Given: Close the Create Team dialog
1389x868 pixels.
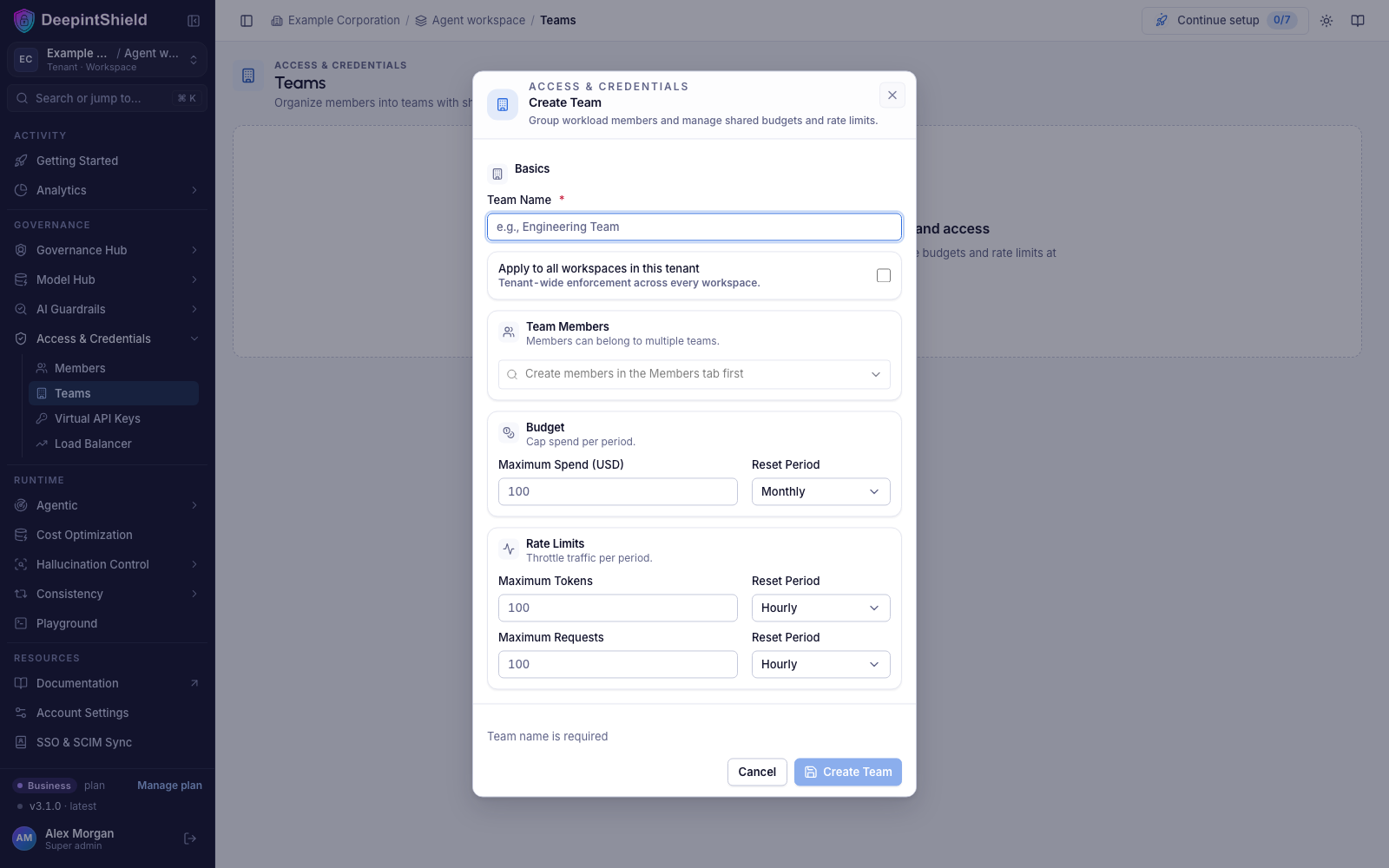Looking at the screenshot, I should coord(892,95).
